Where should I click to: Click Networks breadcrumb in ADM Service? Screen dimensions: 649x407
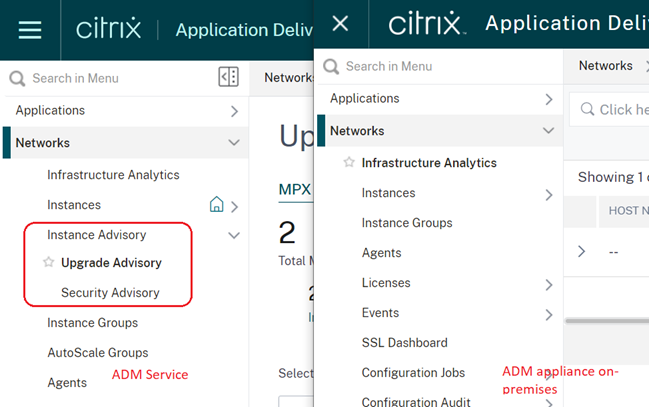pos(288,77)
